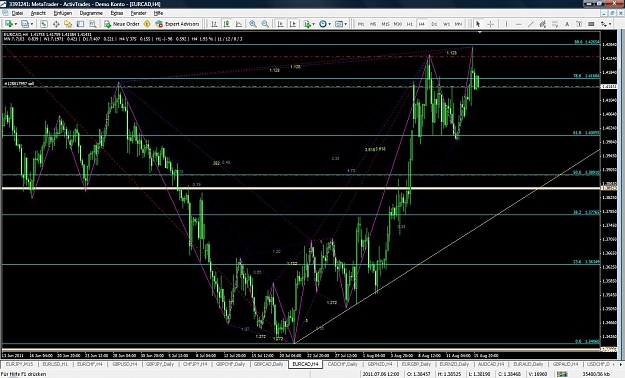Toggle chart auto scroll icon

click(280, 24)
